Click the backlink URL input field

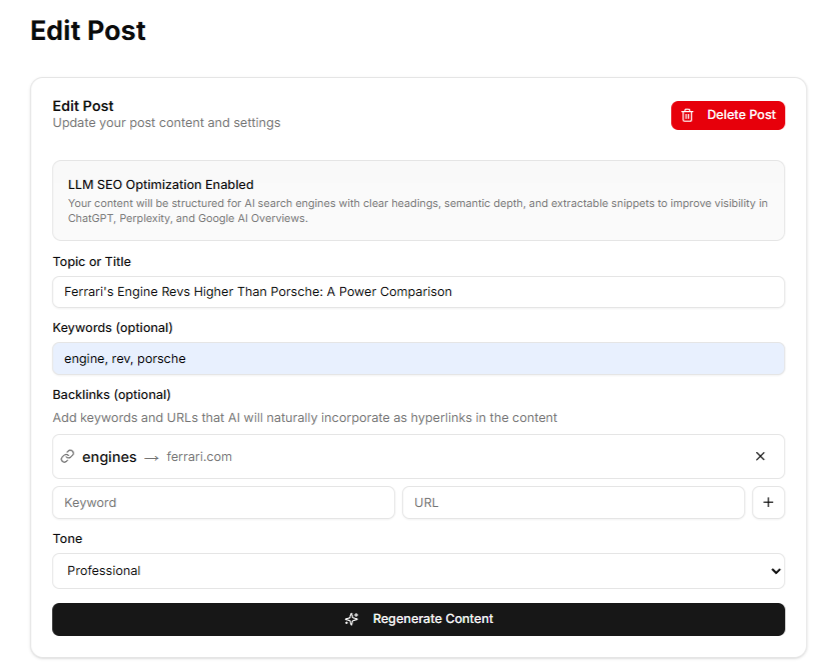(573, 502)
